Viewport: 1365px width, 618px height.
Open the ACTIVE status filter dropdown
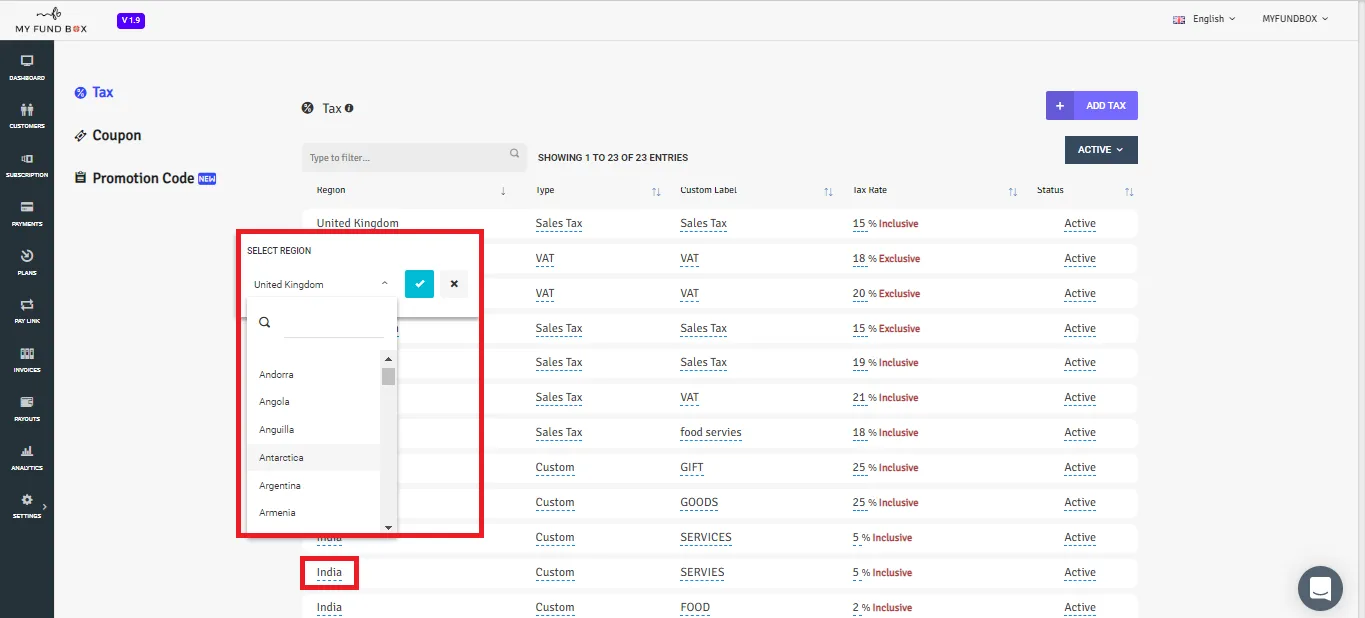[1101, 150]
